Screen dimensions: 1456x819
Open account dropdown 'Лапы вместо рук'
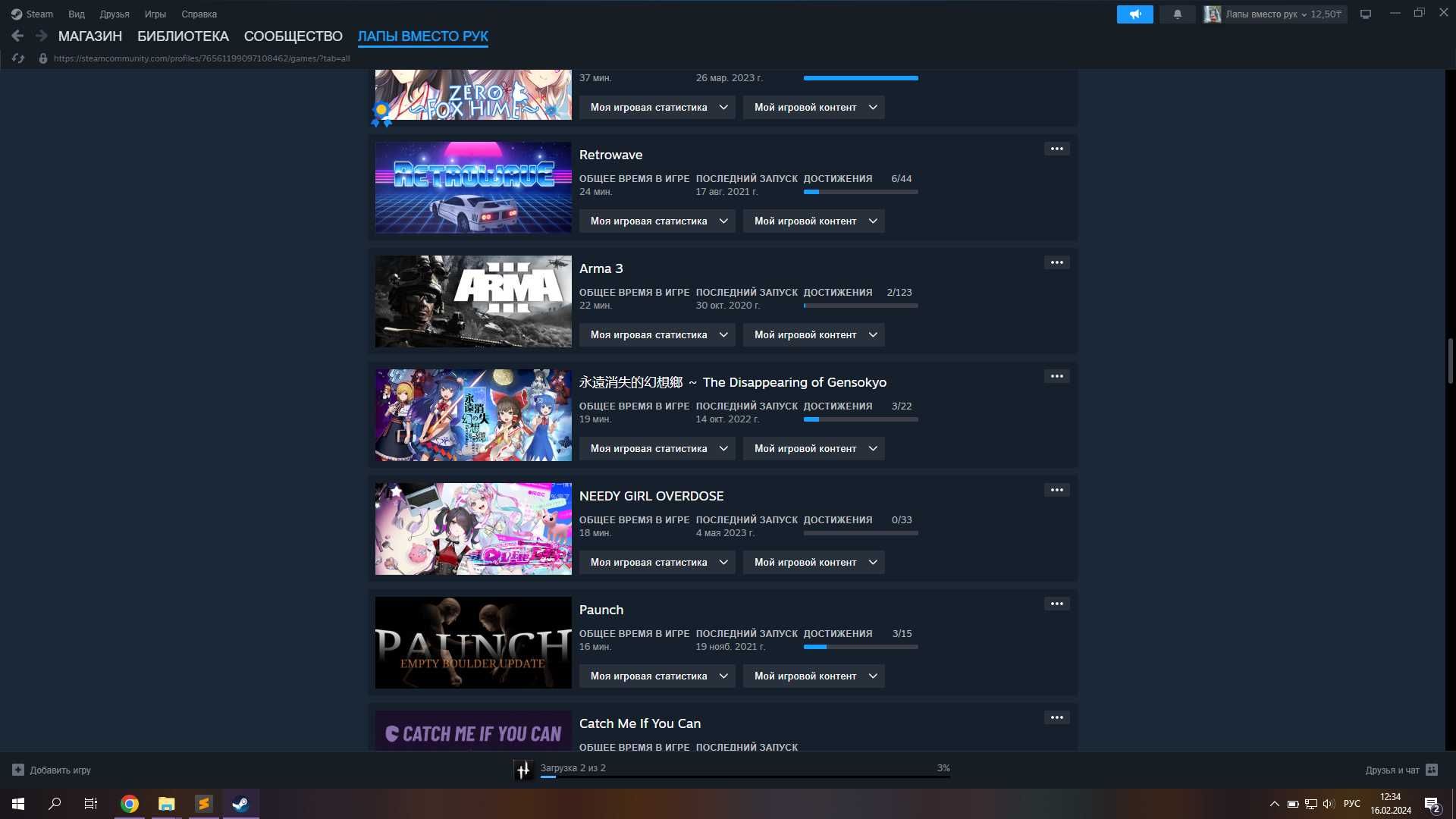tap(1266, 14)
